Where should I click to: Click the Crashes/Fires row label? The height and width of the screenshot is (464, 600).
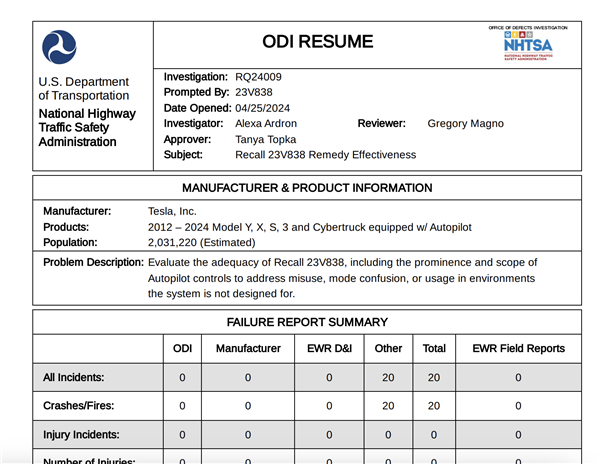pos(79,406)
